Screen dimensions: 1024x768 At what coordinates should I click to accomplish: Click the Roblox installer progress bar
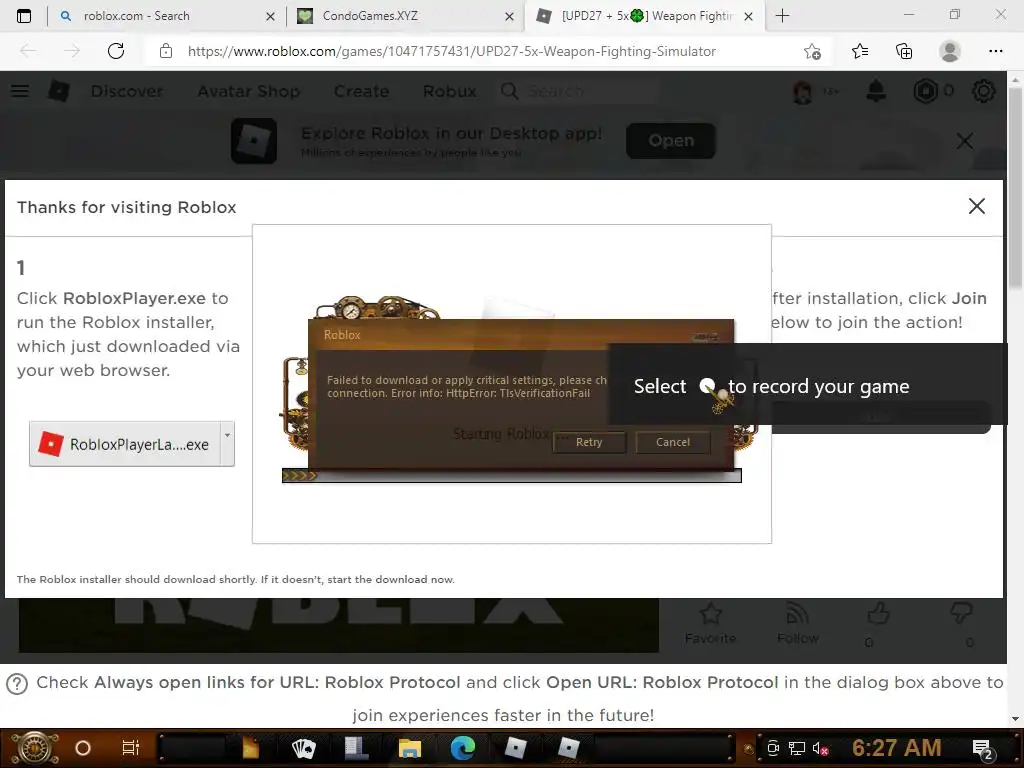click(511, 475)
